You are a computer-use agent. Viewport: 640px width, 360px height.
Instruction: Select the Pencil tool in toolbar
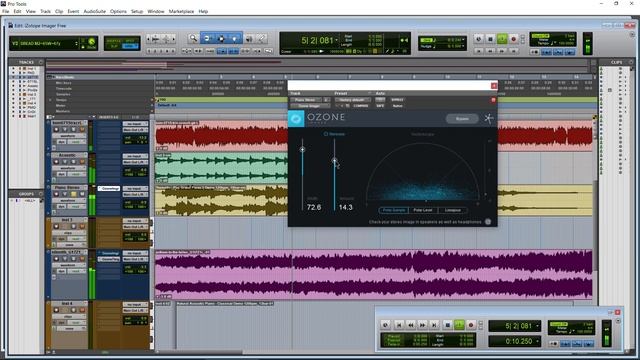point(262,38)
